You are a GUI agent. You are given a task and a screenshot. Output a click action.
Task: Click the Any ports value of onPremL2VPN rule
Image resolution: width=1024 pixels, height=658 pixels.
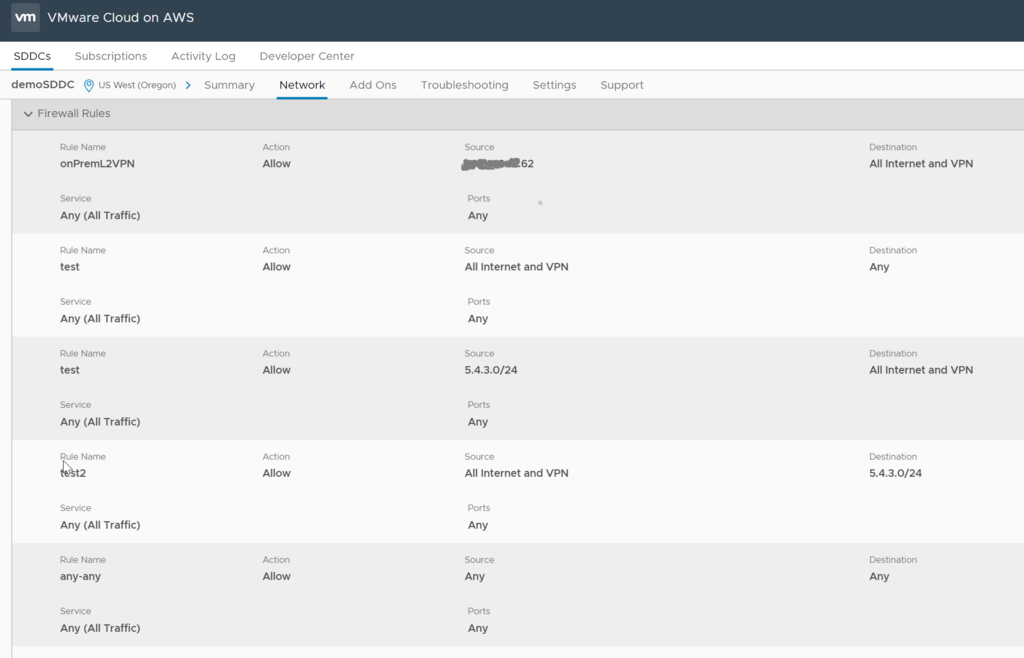[478, 215]
